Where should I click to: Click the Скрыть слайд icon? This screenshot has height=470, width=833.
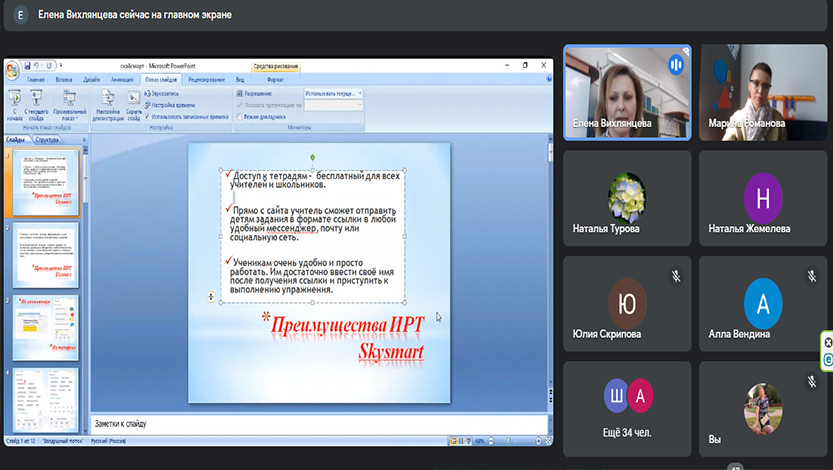(134, 102)
